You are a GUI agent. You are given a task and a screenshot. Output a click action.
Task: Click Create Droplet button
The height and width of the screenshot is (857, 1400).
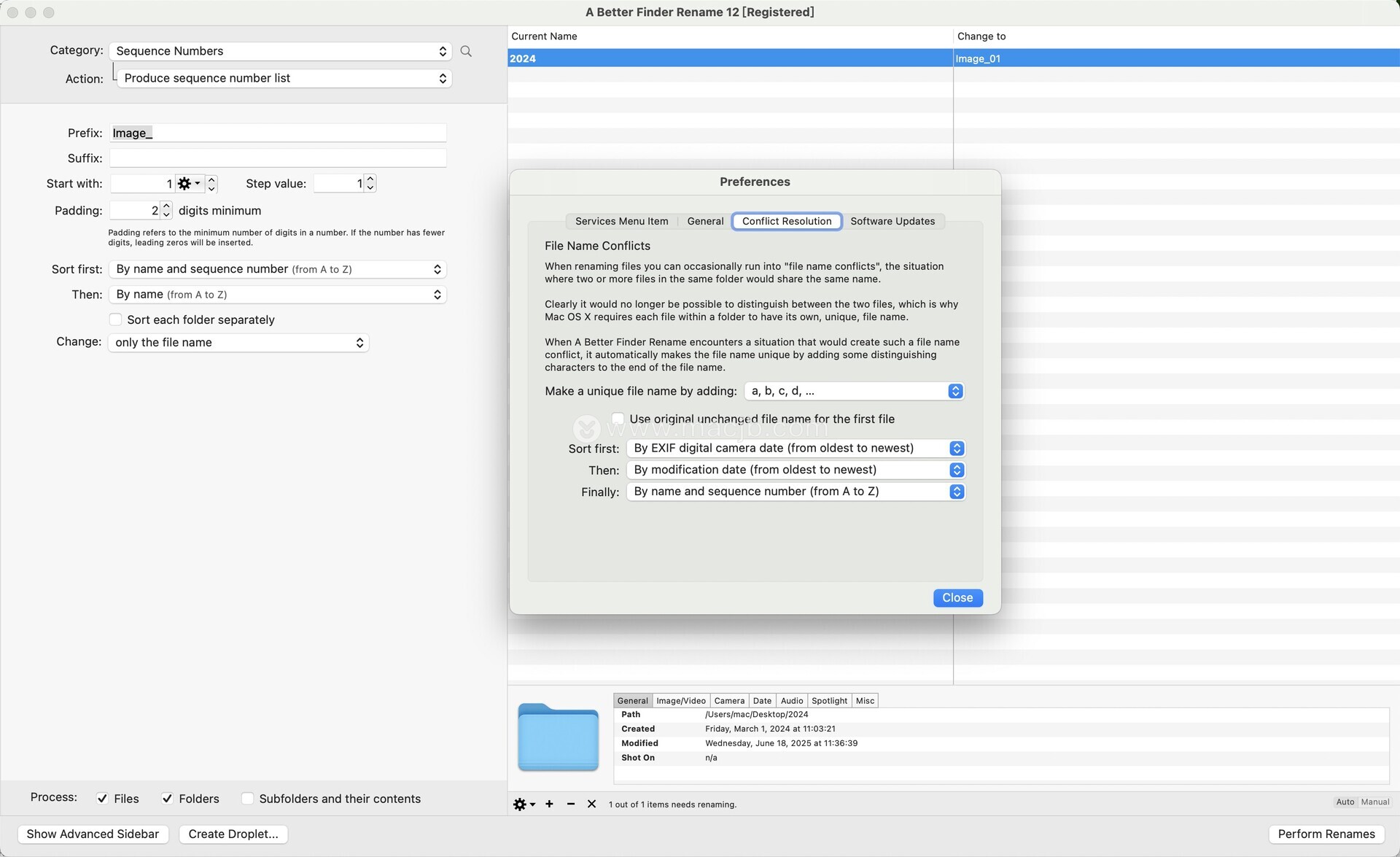point(233,834)
